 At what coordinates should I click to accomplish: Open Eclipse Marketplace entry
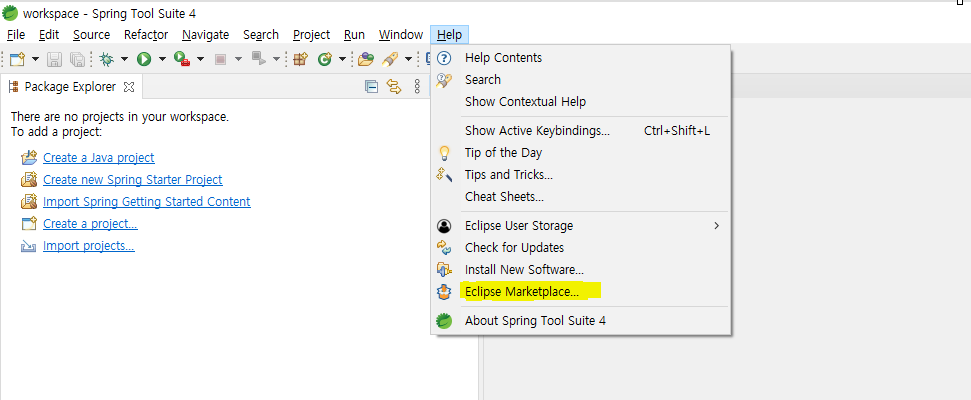(x=581, y=292)
